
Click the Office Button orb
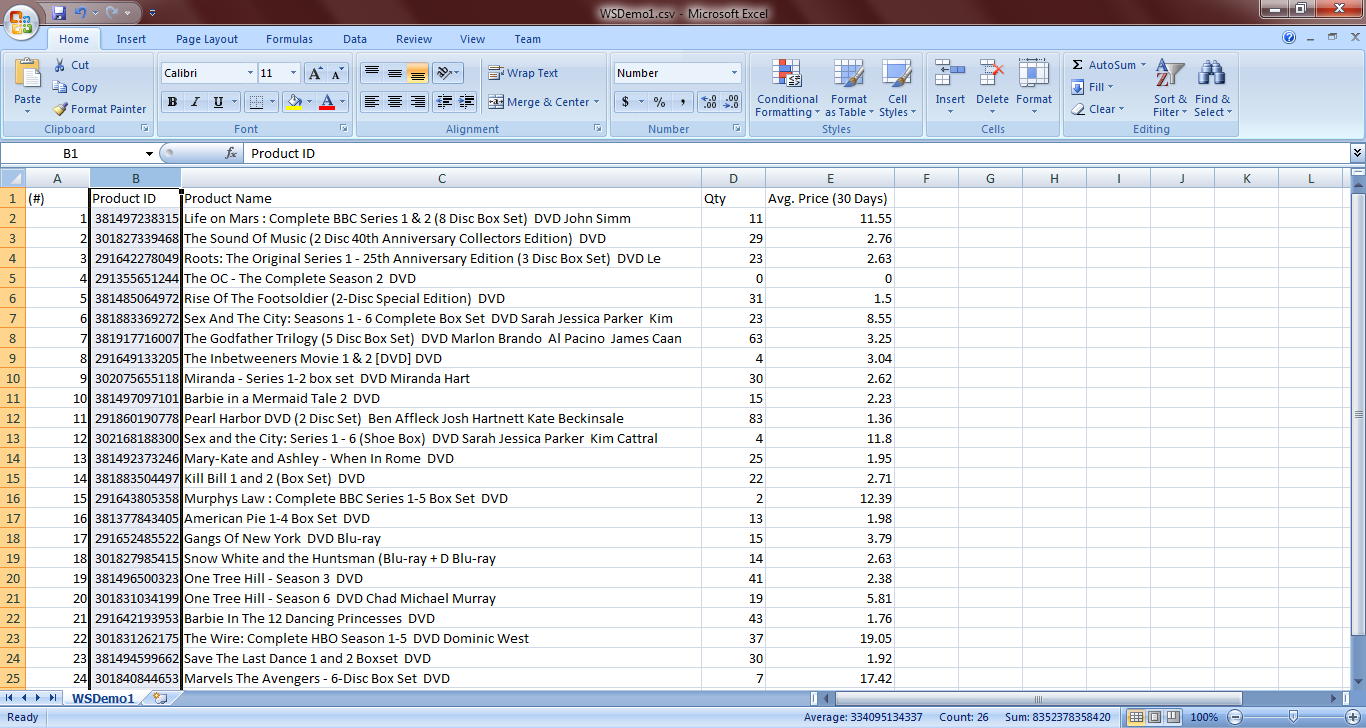point(21,20)
